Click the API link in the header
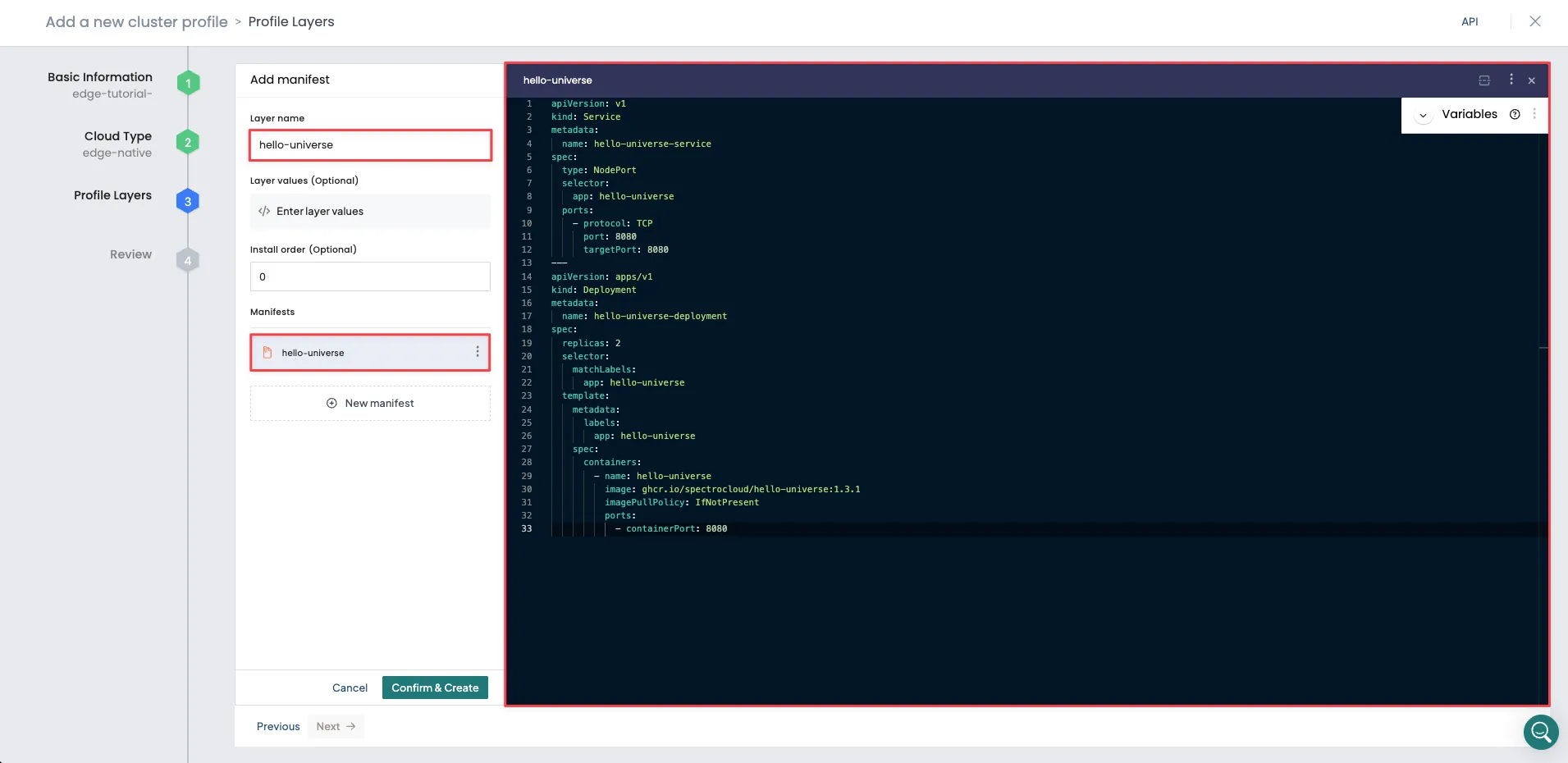Image resolution: width=1568 pixels, height=763 pixels. pos(1470,21)
